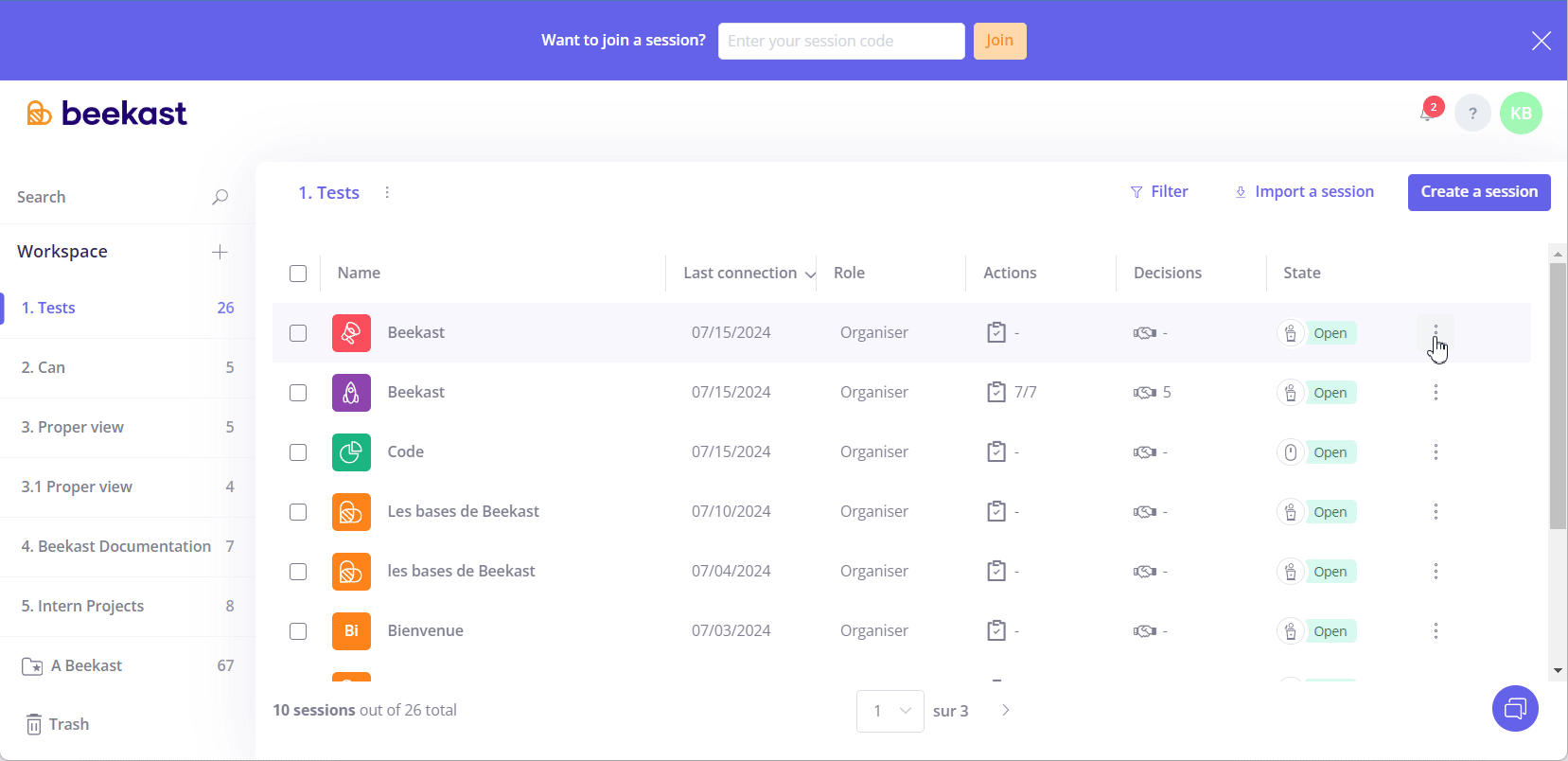
Task: Check the first Beekast session checkbox
Action: pyautogui.click(x=298, y=333)
